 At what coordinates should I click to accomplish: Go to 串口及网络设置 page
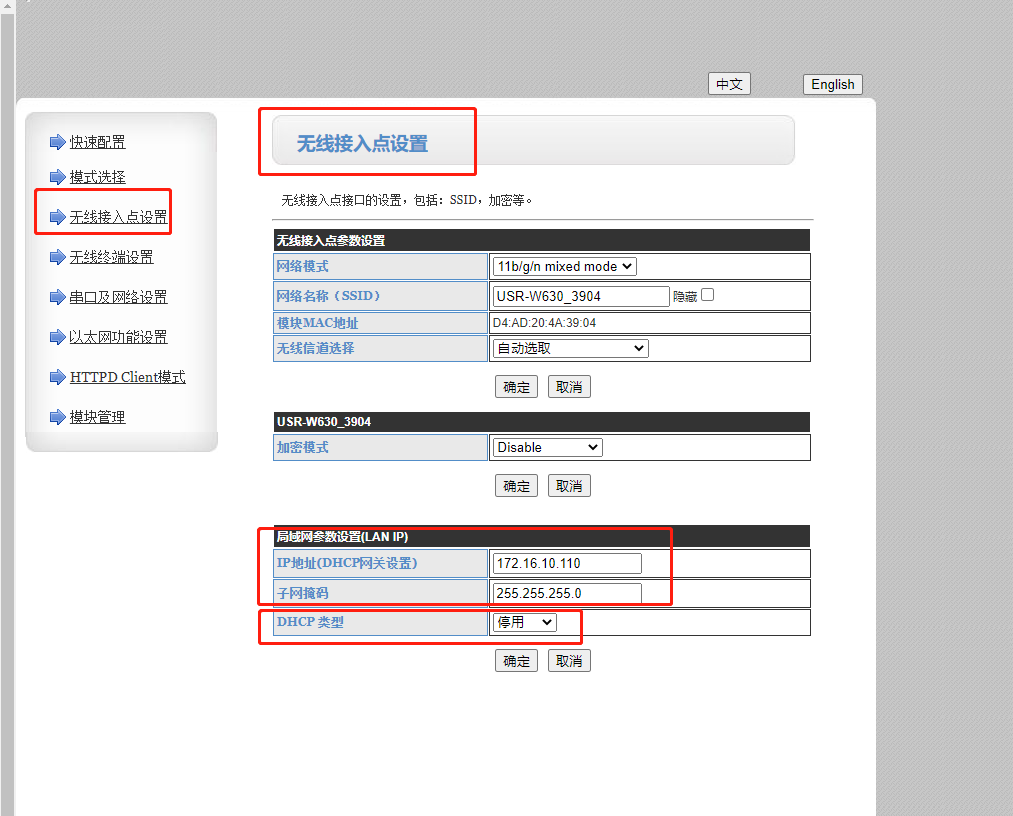click(118, 297)
